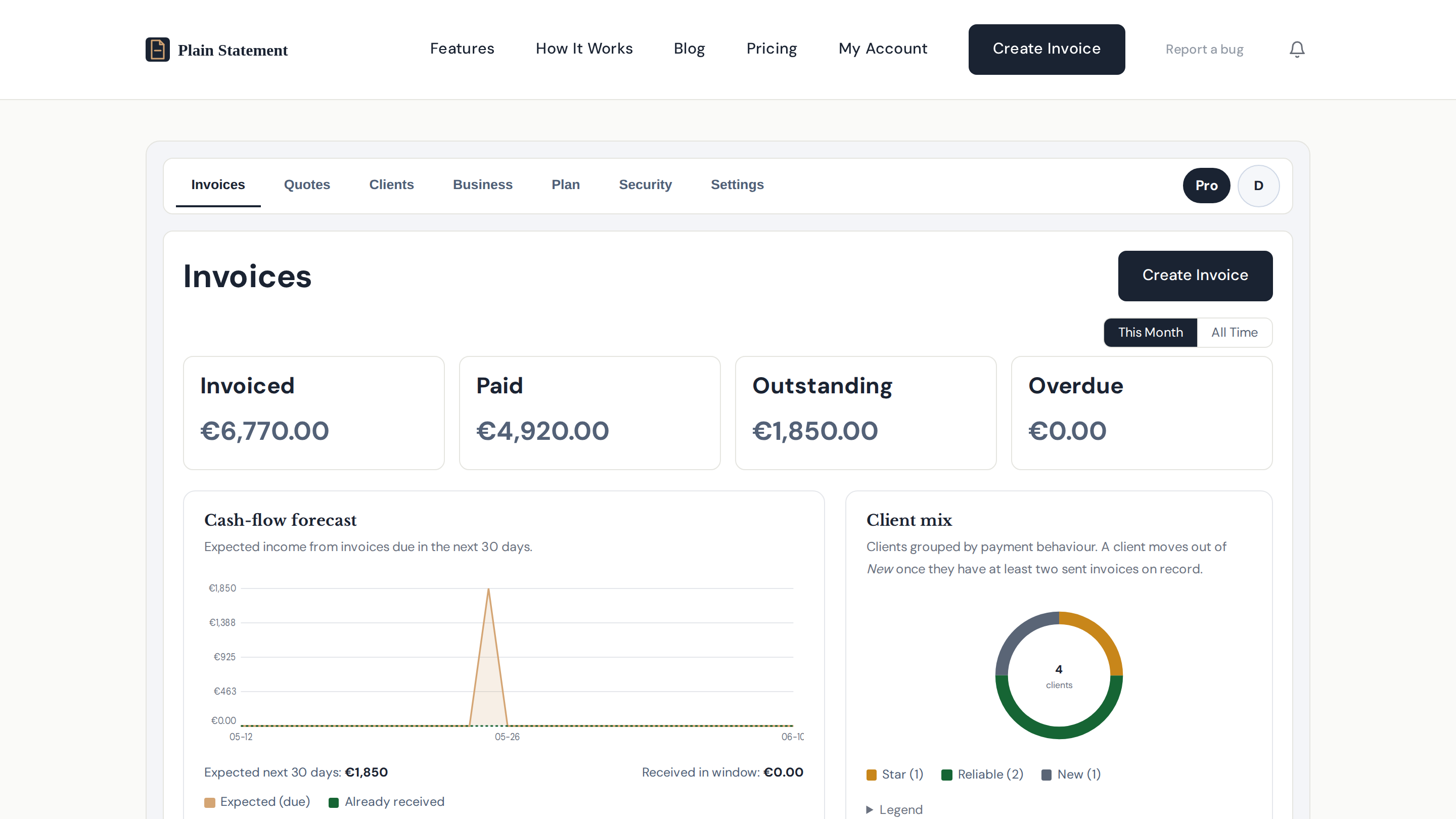
Task: Click the Outstanding €1,850.00 card
Action: [x=866, y=413]
